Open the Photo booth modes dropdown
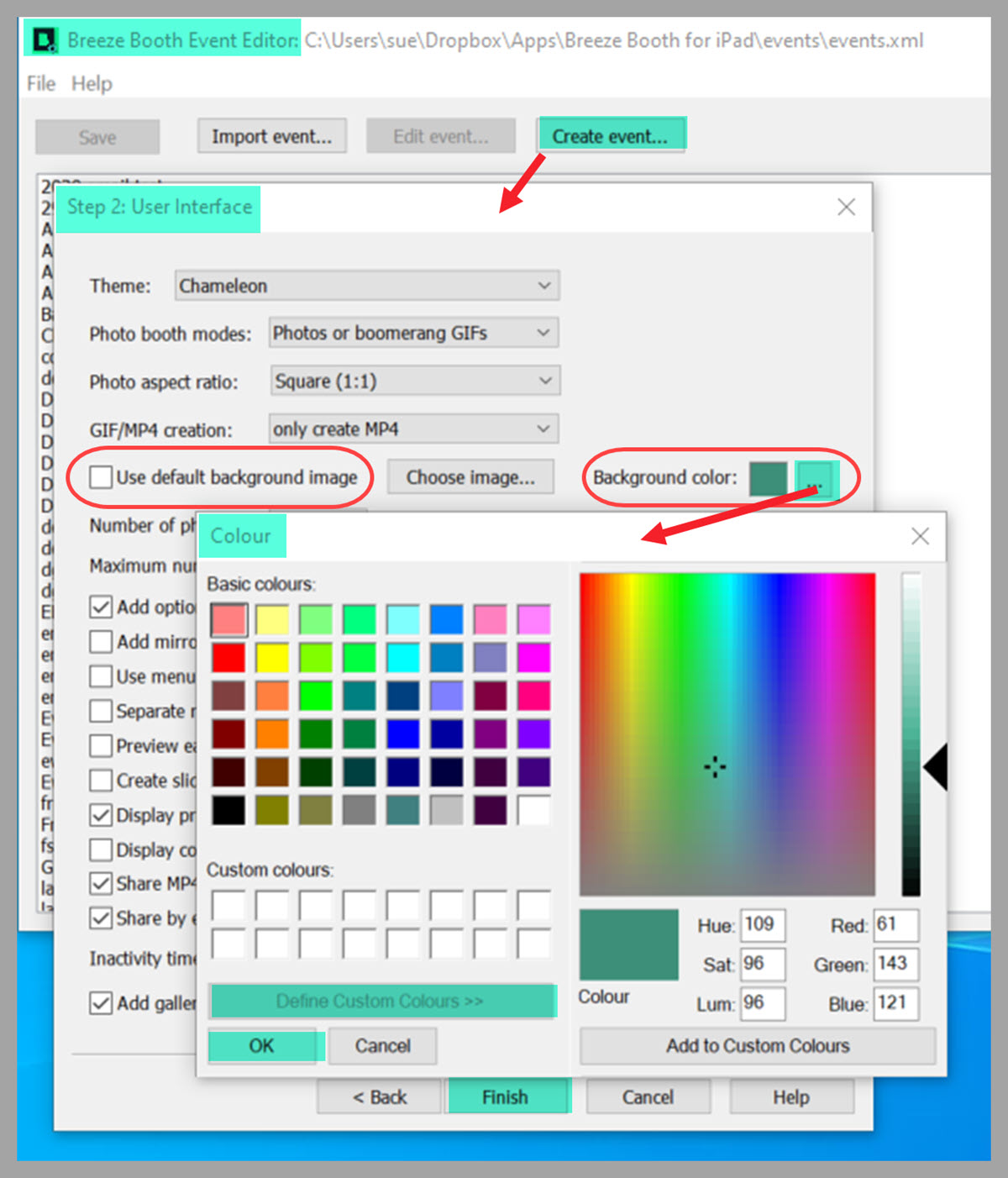This screenshot has height=1178, width=1008. (x=413, y=333)
